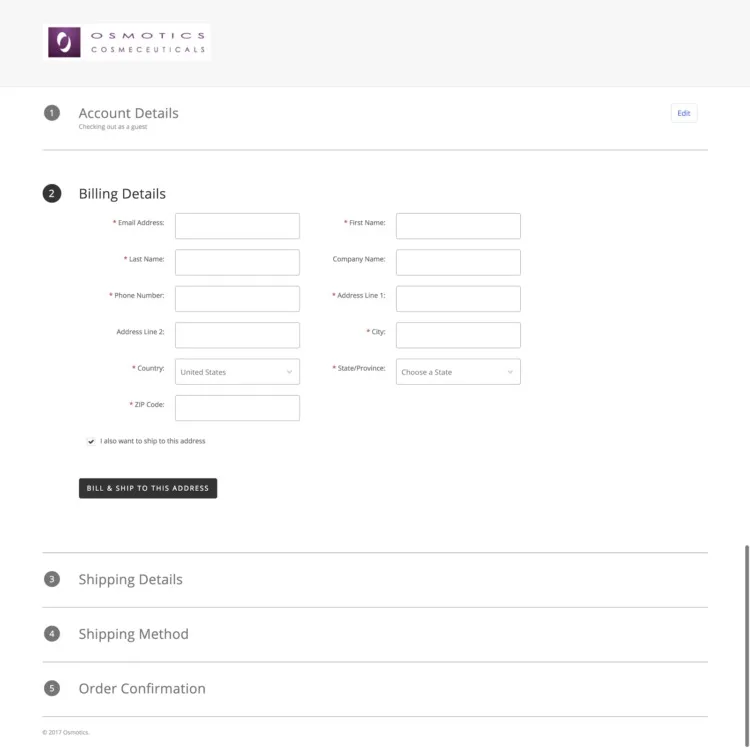
Task: Focus the City input field
Action: [x=458, y=335]
